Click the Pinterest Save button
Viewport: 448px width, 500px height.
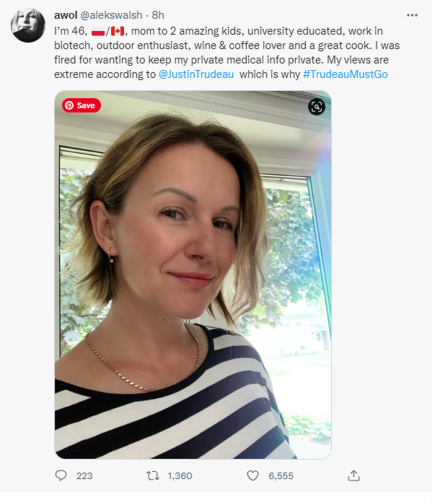(x=81, y=105)
